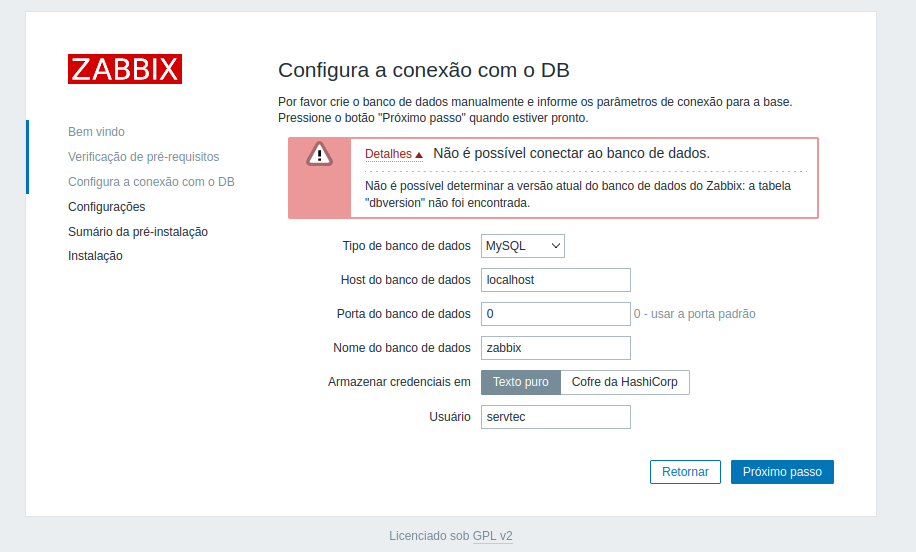This screenshot has width=916, height=552.
Task: Focus the Porta do banco de dados field
Action: pyautogui.click(x=555, y=314)
